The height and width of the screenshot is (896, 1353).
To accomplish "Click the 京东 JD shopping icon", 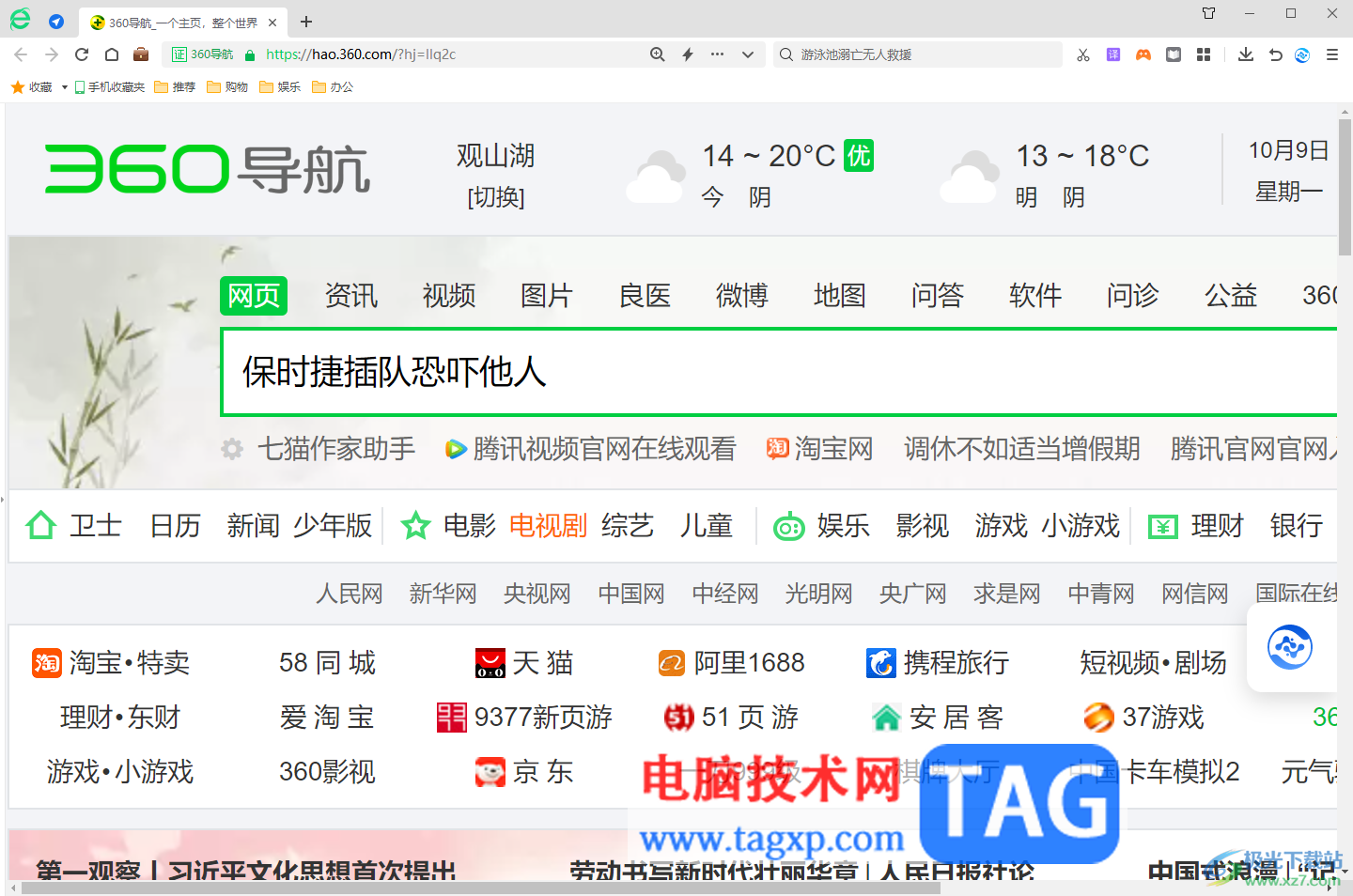I will tap(490, 772).
